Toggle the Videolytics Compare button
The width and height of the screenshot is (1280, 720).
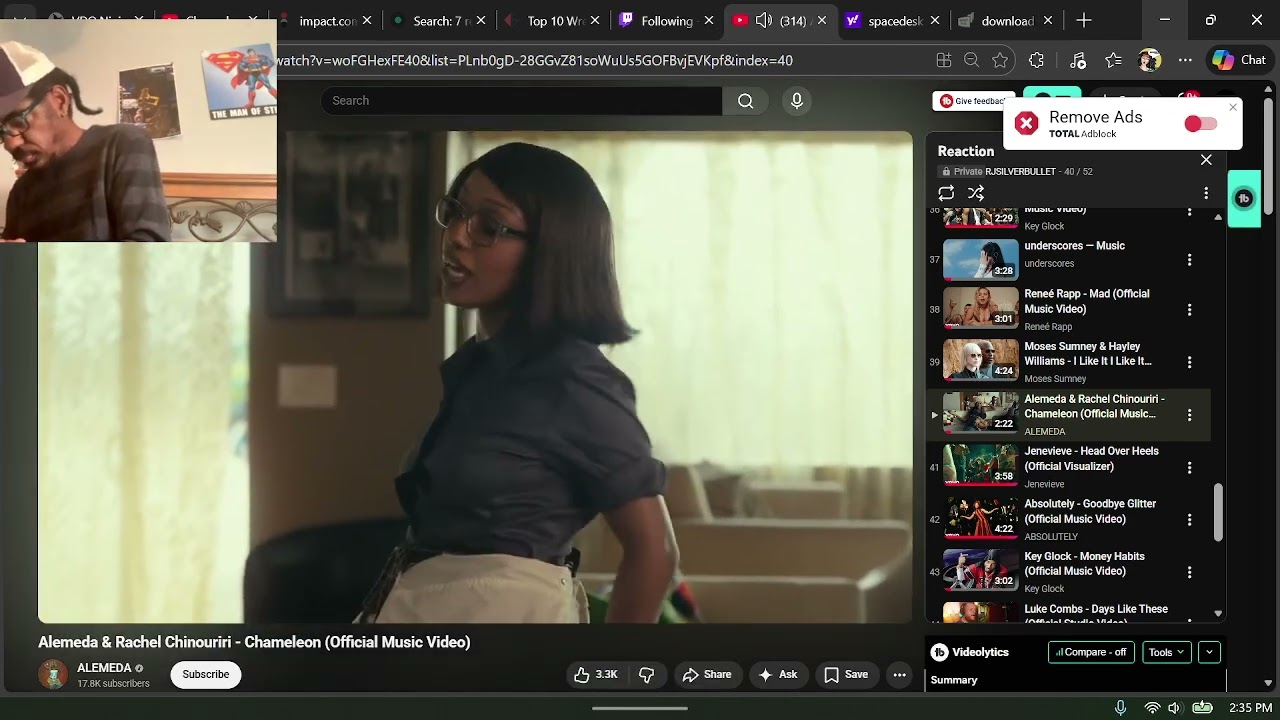(x=1091, y=652)
